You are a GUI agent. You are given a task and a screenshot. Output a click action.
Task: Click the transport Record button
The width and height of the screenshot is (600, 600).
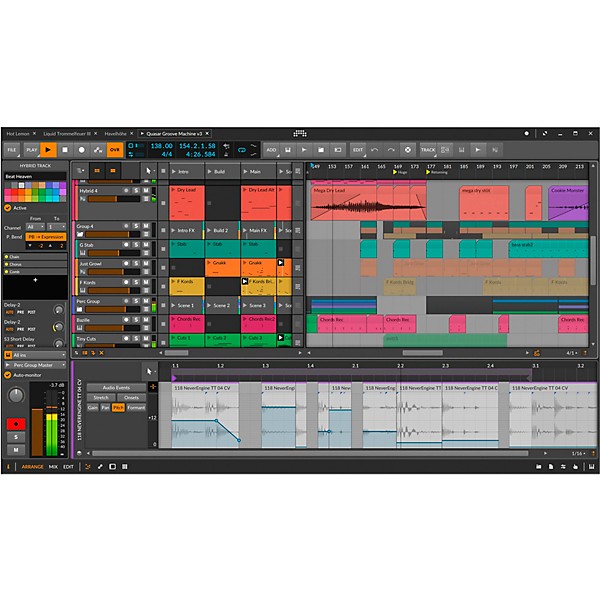(83, 149)
